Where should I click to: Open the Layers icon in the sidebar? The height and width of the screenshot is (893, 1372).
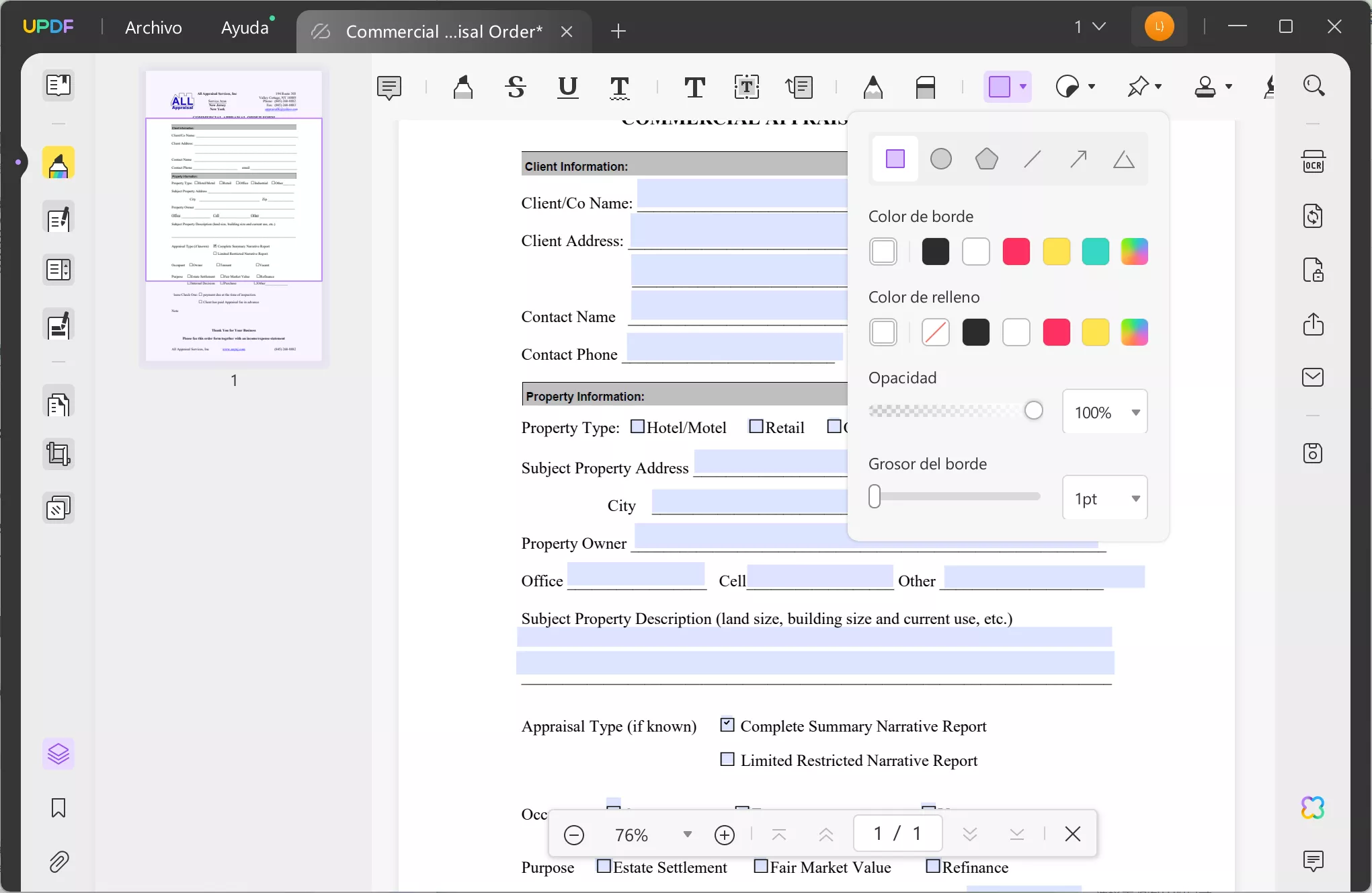point(58,754)
